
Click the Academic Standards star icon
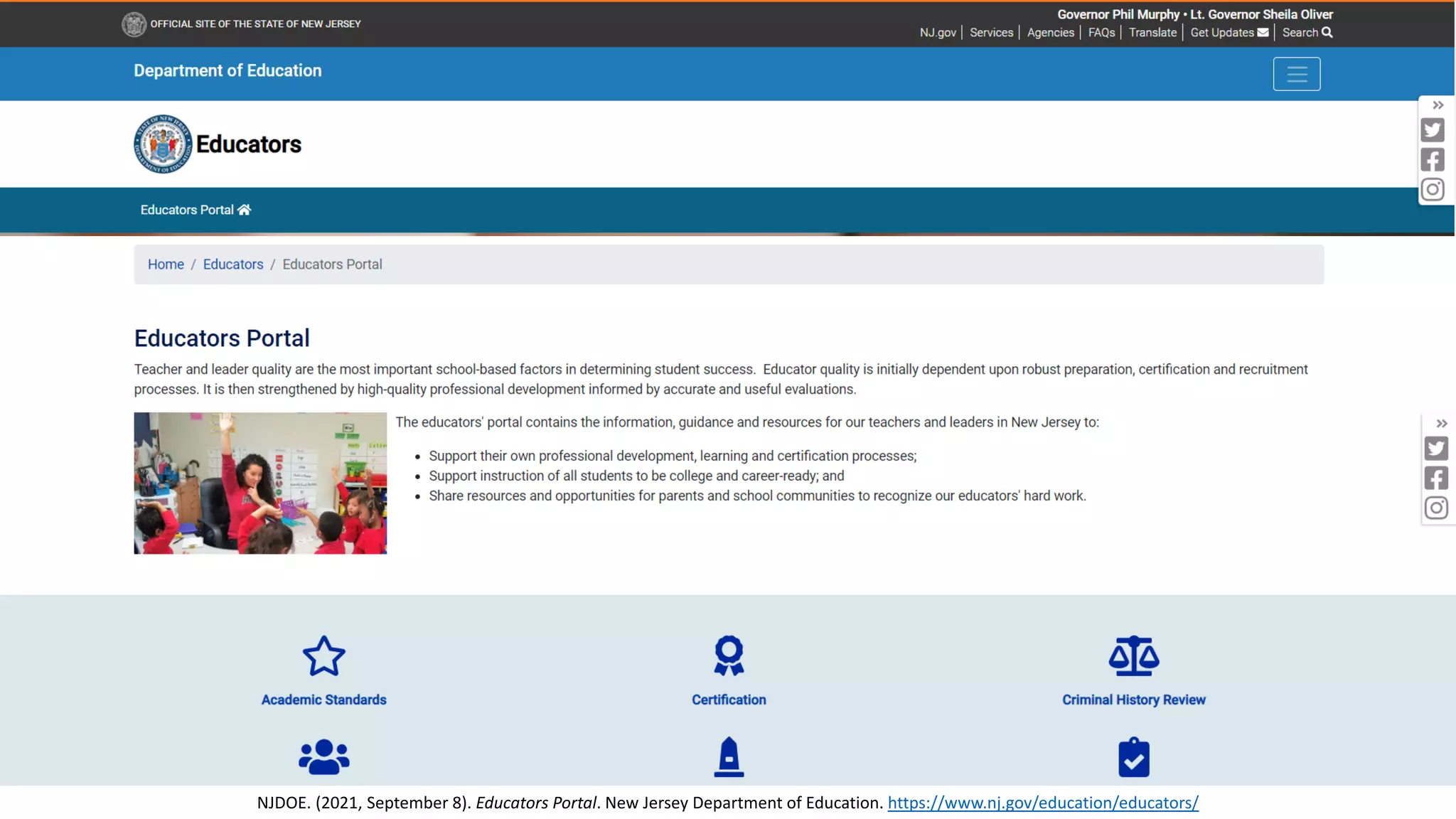[323, 655]
